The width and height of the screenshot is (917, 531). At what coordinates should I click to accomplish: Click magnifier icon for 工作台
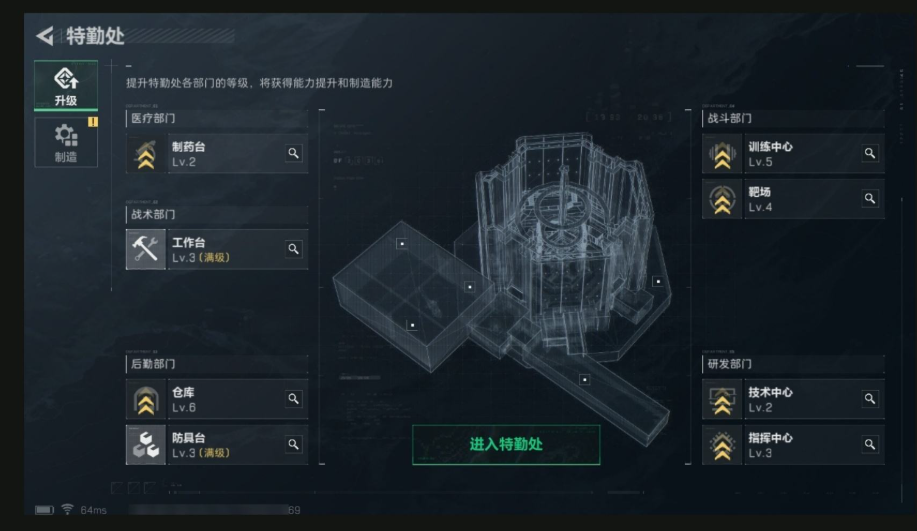click(294, 249)
